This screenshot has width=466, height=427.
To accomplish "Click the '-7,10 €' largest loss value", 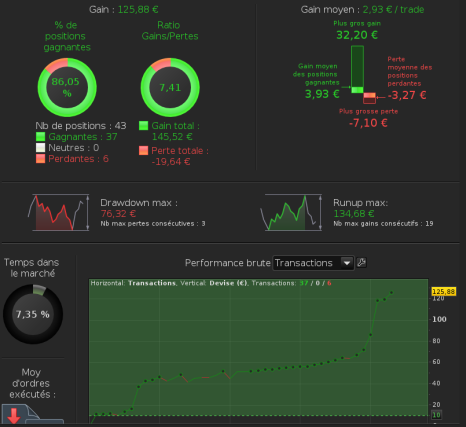I will pyautogui.click(x=368, y=123).
